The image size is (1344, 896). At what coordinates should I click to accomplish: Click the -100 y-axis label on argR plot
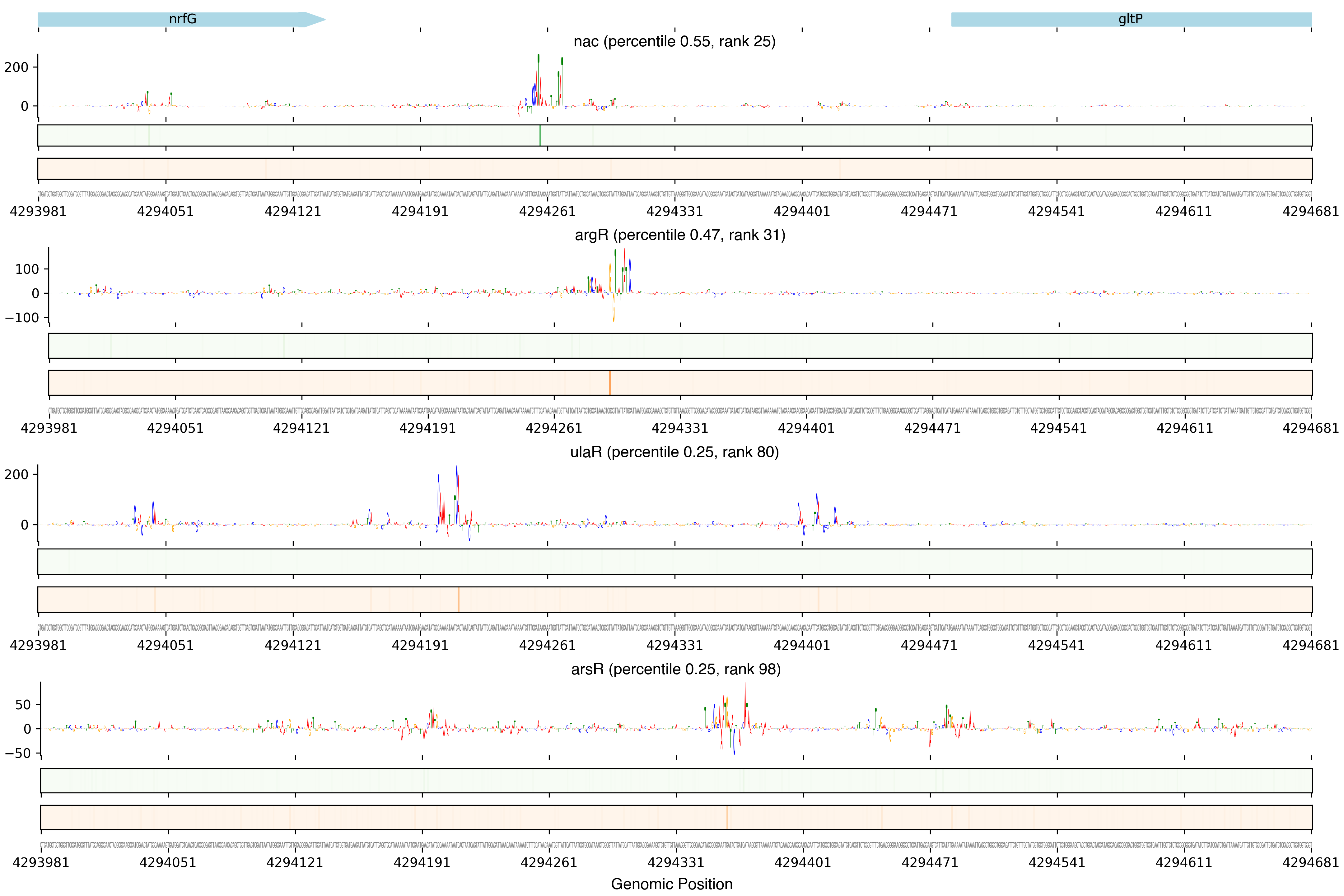click(22, 318)
